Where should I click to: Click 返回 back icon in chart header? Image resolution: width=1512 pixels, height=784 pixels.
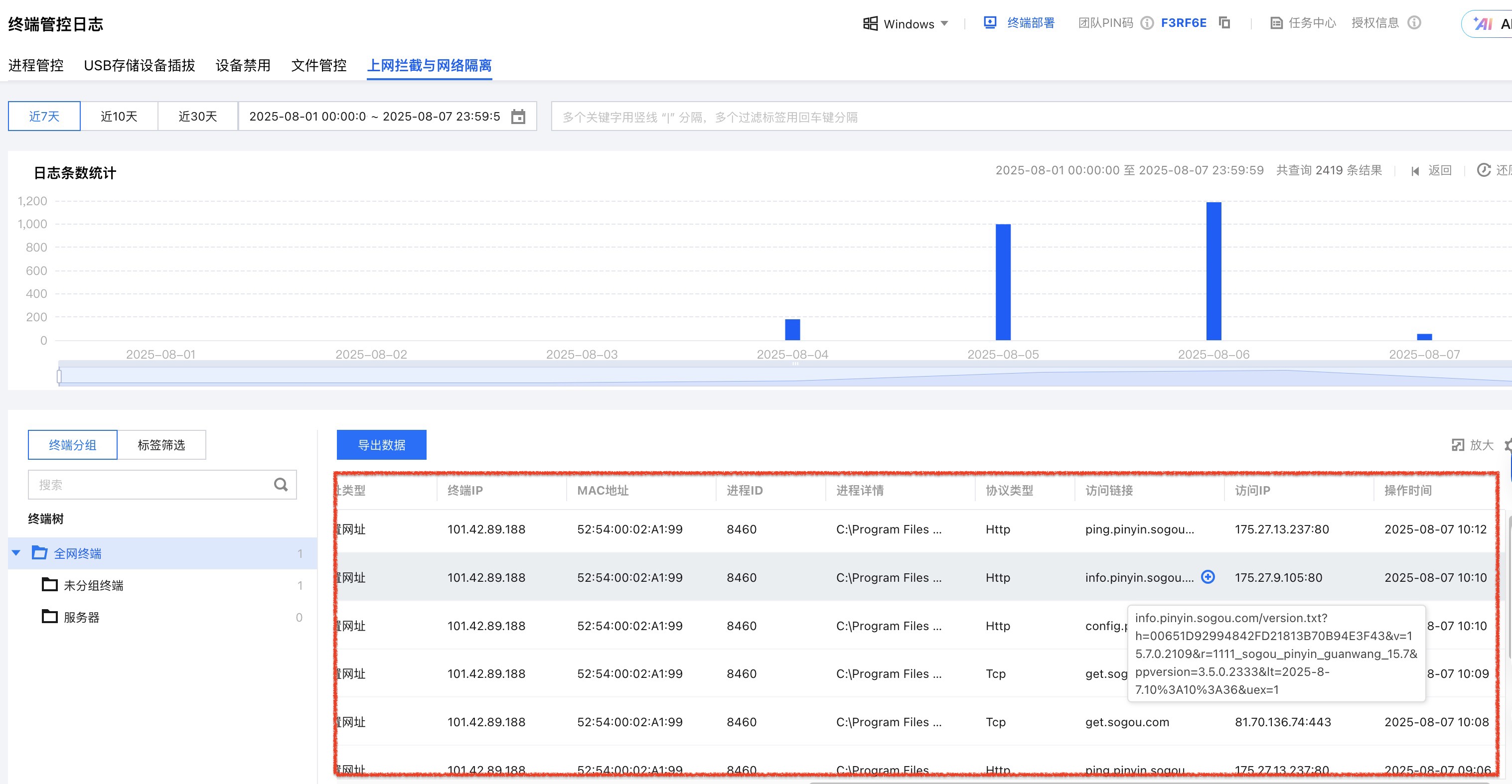coord(1415,171)
